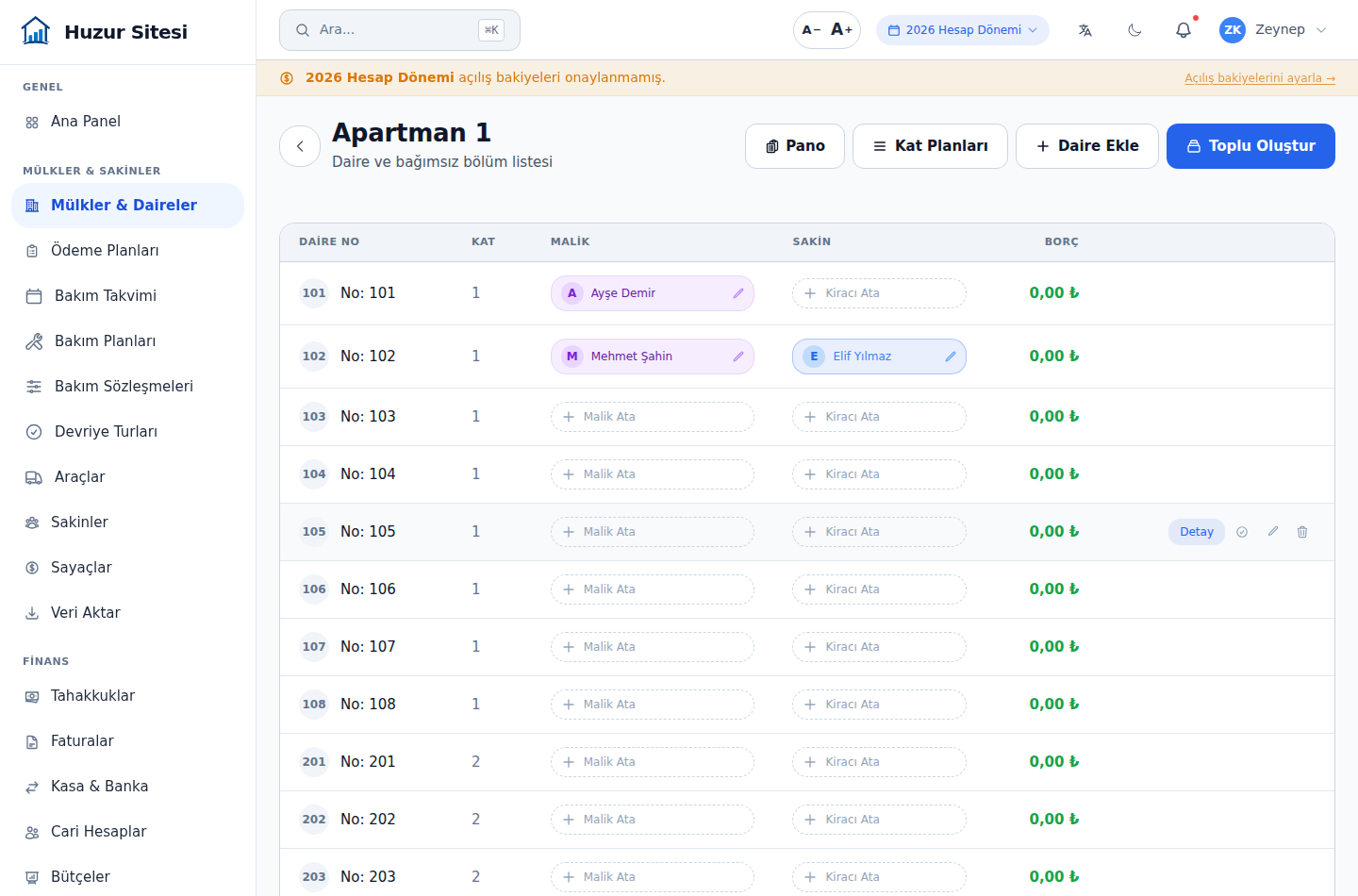This screenshot has height=896, width=1358.
Task: Open the Pano button
Action: pos(795,146)
